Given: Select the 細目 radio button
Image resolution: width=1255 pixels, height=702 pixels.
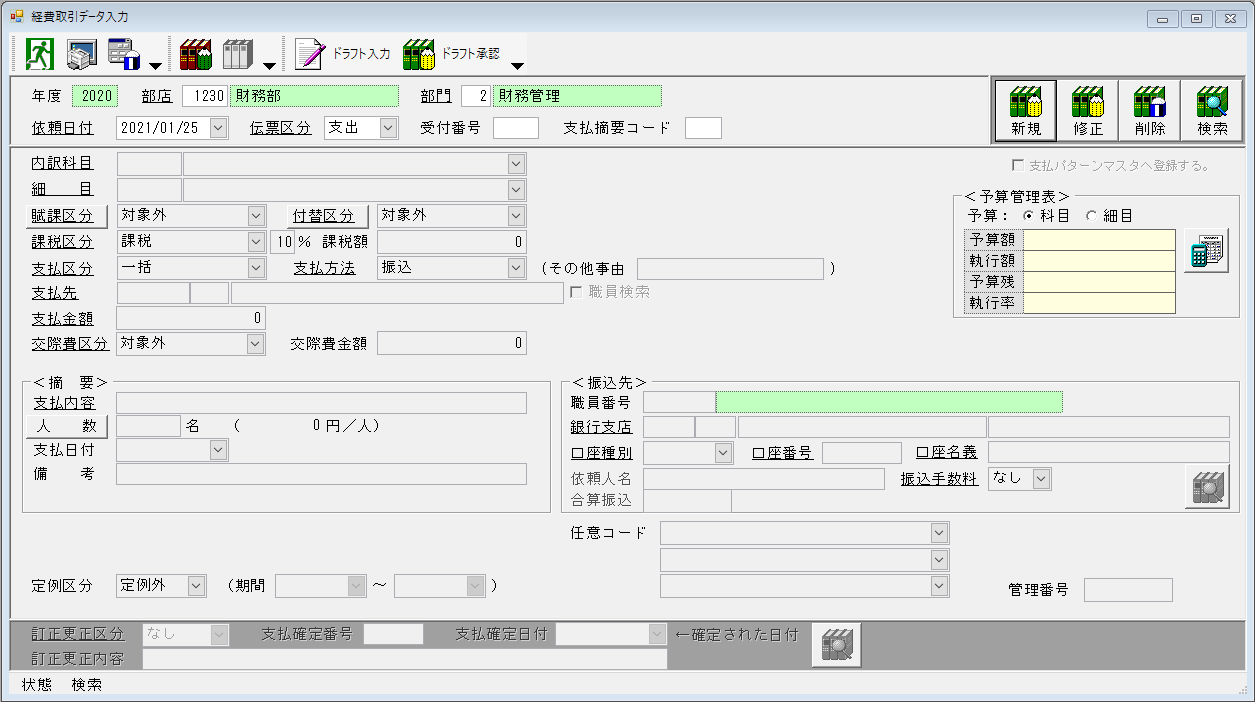Looking at the screenshot, I should pos(1091,216).
